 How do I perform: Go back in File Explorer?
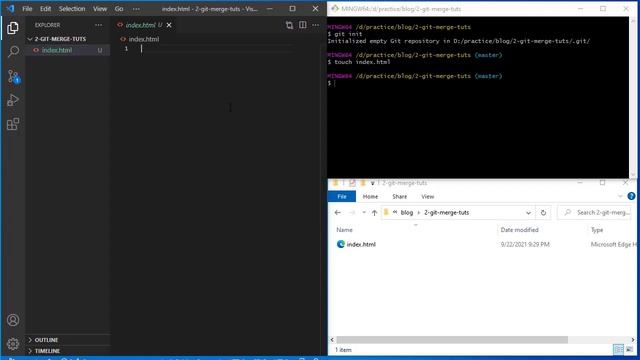point(337,213)
